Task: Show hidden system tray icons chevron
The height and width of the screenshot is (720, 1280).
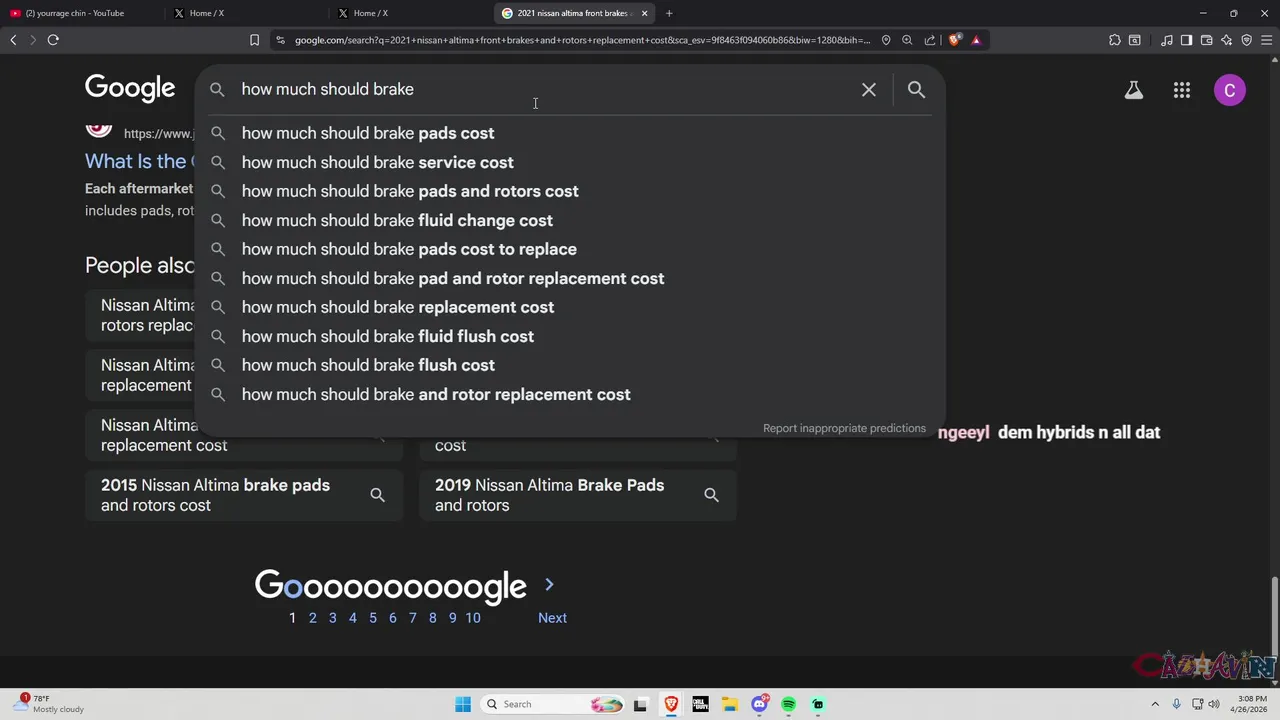Action: point(1155,704)
